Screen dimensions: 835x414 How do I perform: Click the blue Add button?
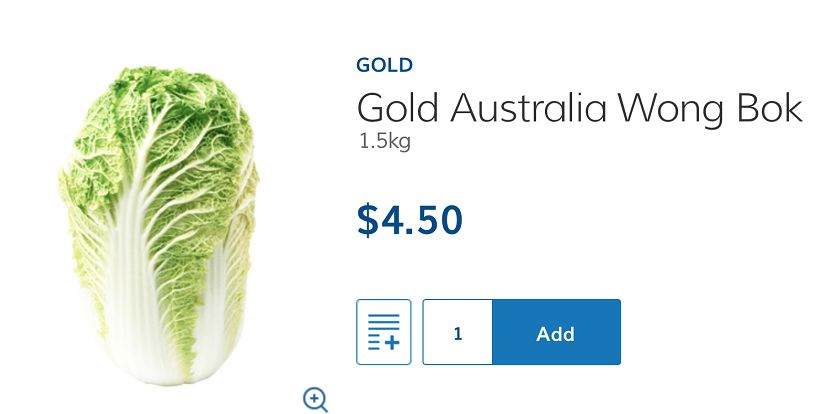coord(556,332)
